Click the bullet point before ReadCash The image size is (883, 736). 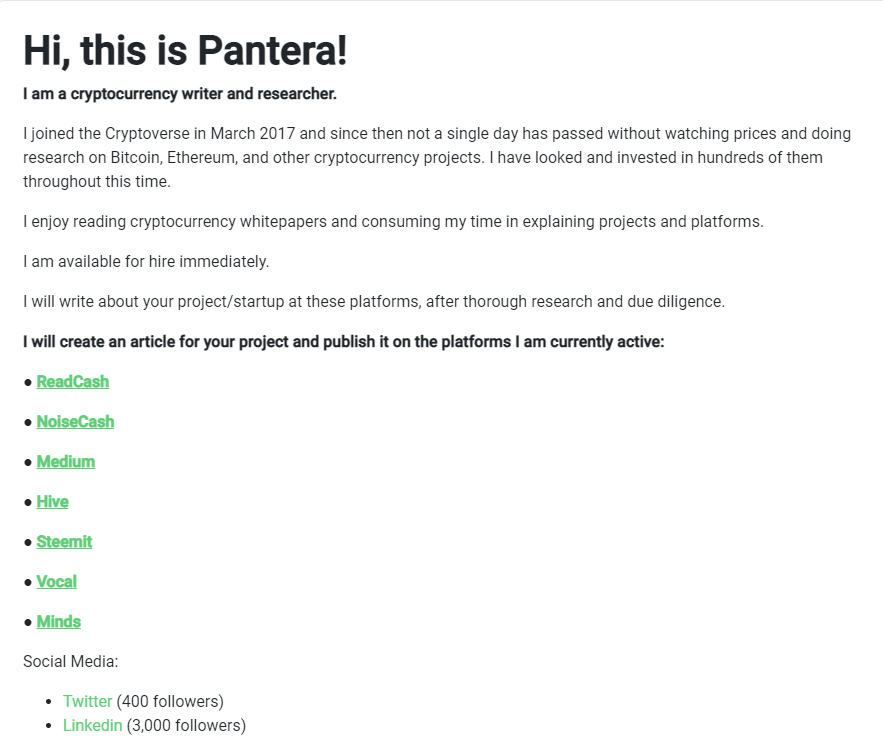tap(28, 382)
